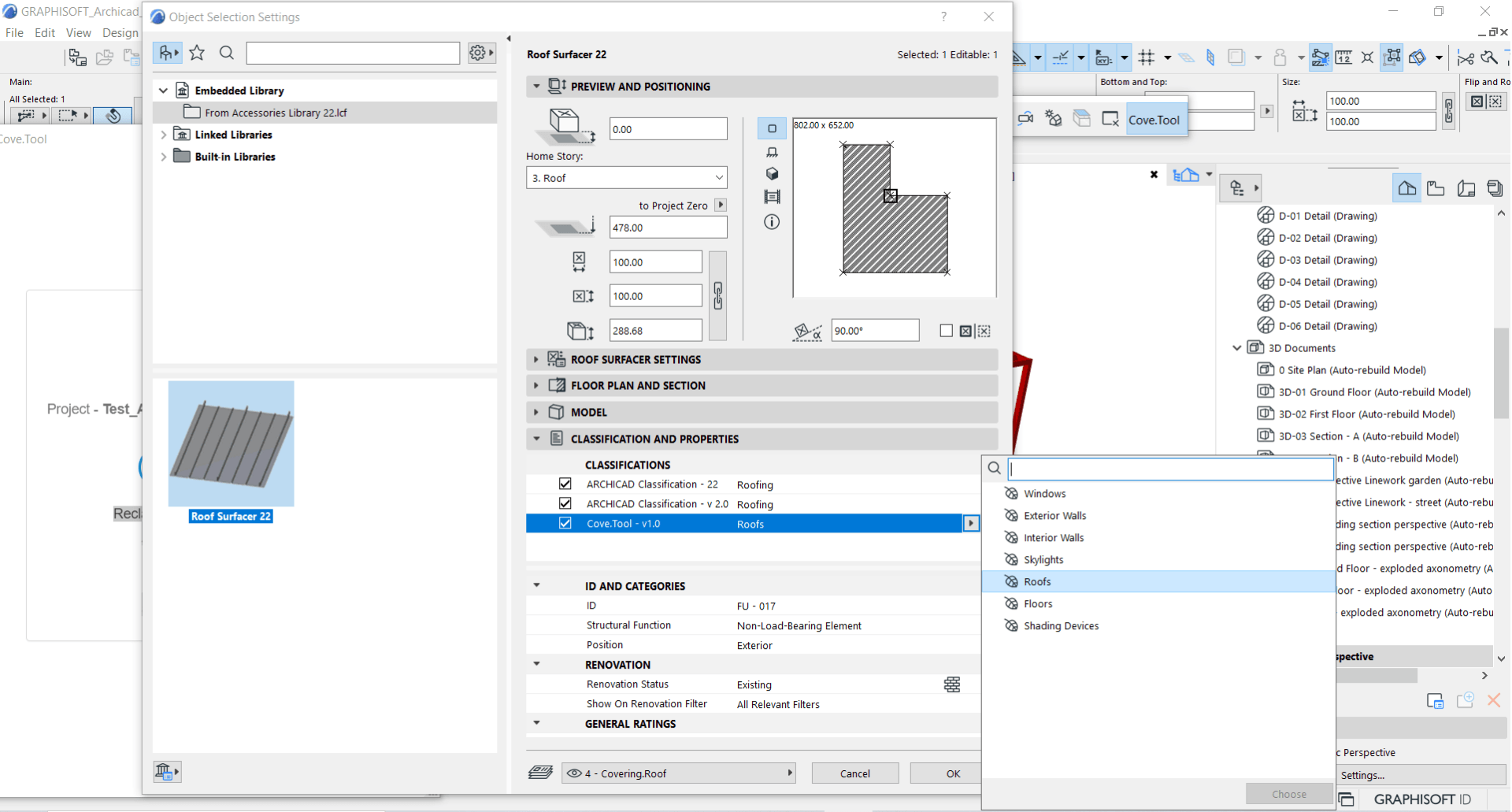Click the Roofs classification tag icon

pos(1011,581)
